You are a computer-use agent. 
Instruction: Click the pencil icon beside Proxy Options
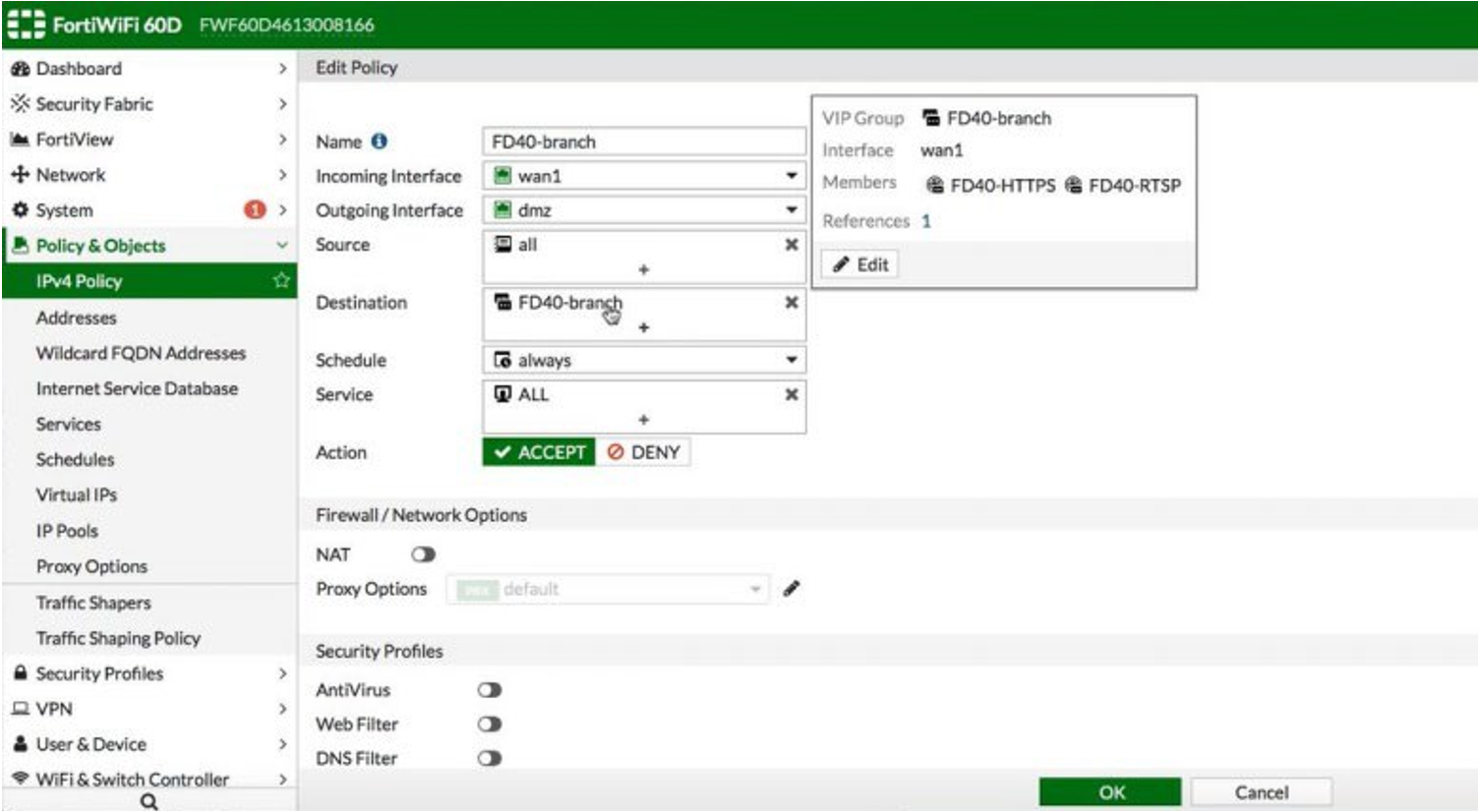(x=793, y=588)
